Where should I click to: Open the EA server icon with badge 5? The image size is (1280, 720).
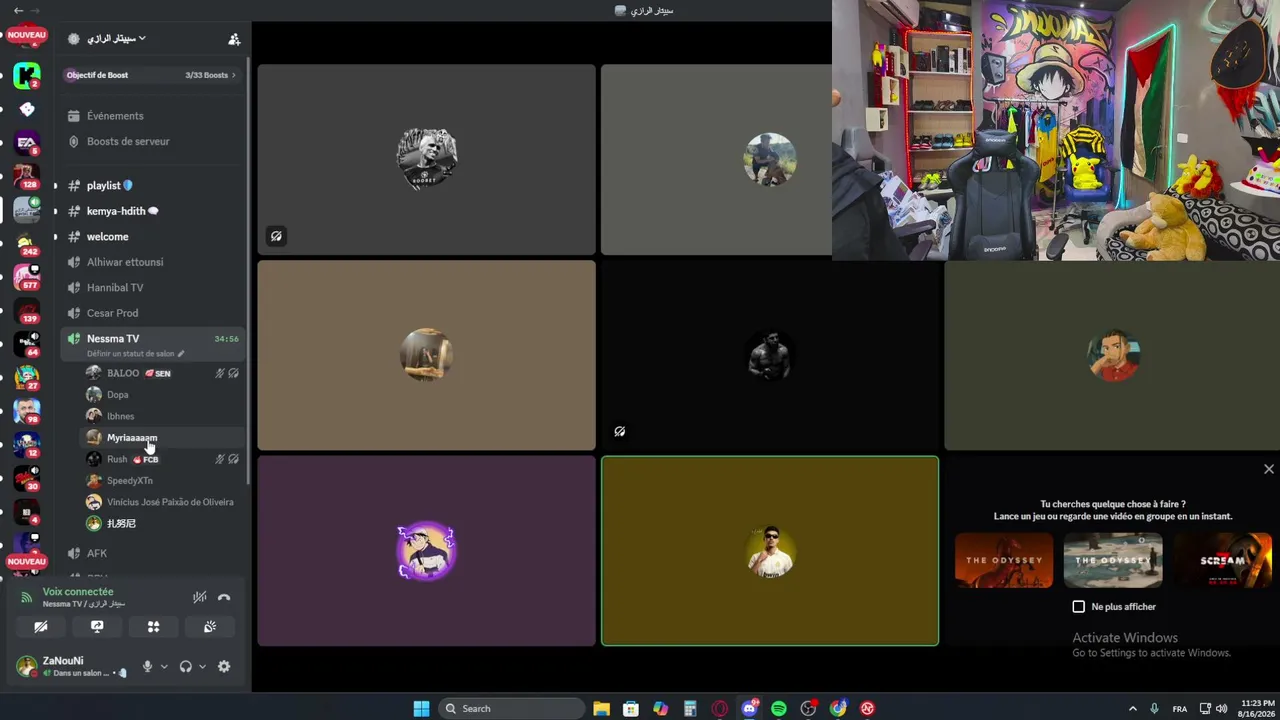coord(27,143)
